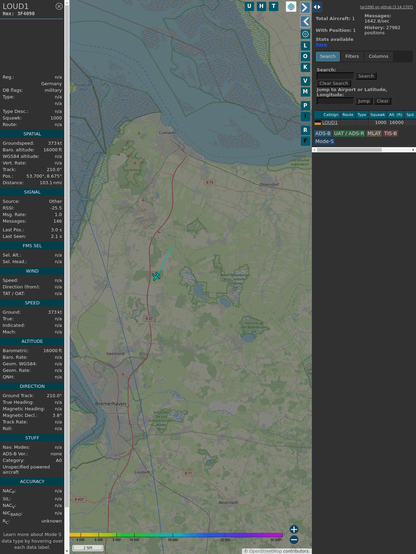Zoom out with minus button
This screenshot has height=554, width=416.
click(x=294, y=540)
